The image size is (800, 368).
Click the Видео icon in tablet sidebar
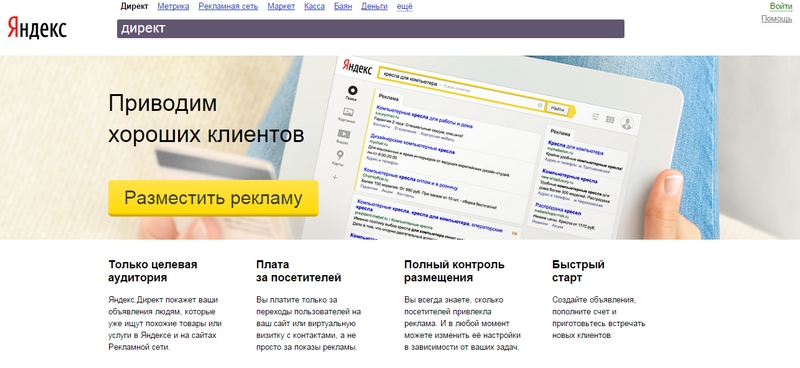[x=344, y=134]
